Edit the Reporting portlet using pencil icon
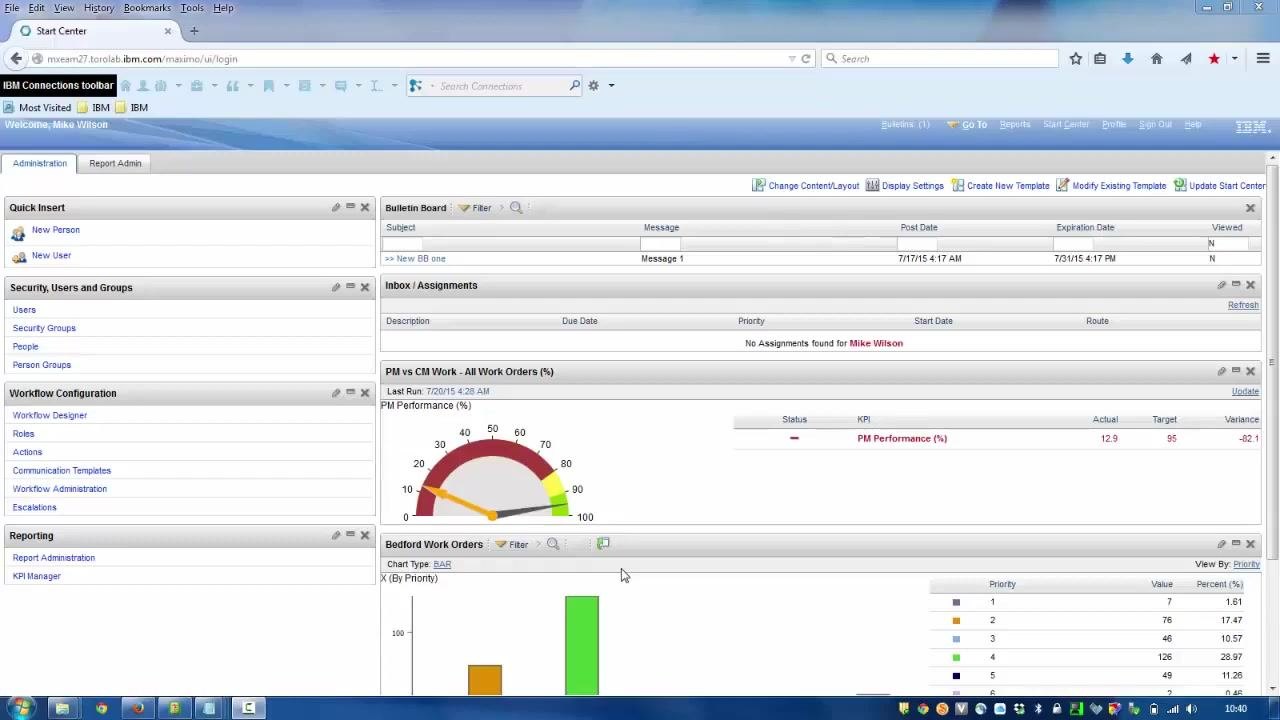The width and height of the screenshot is (1280, 720). pyautogui.click(x=336, y=535)
